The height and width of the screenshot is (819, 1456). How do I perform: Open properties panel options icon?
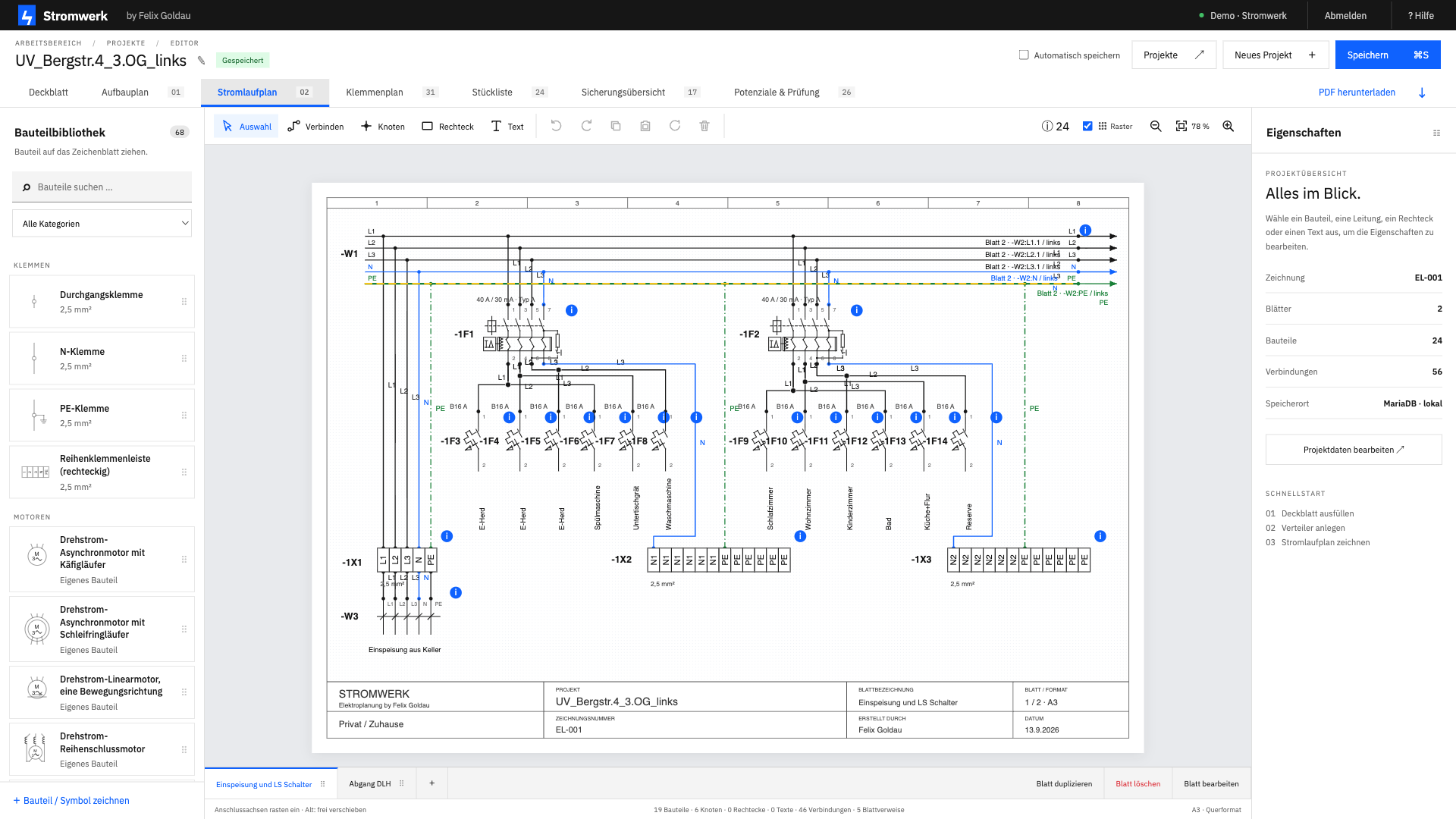coord(1436,133)
